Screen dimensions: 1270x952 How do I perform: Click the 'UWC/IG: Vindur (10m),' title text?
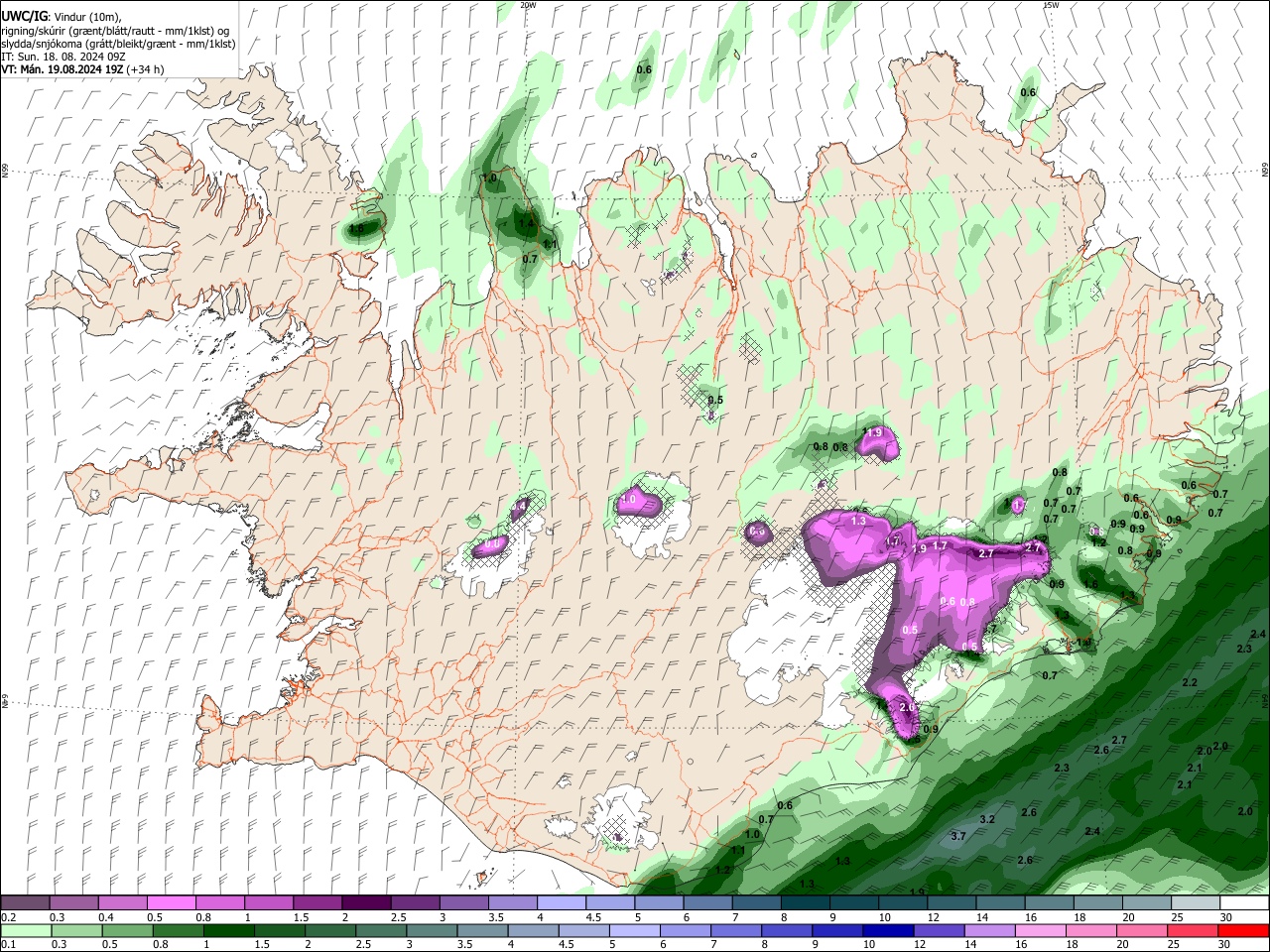[x=62, y=17]
